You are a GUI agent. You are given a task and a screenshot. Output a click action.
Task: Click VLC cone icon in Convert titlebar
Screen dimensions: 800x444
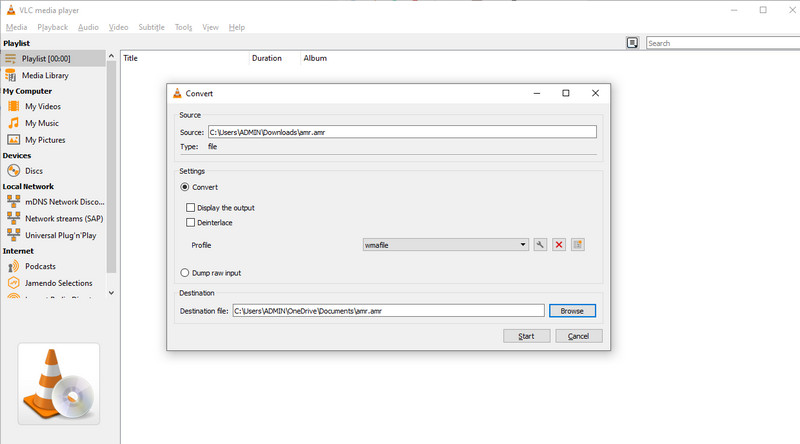pyautogui.click(x=177, y=93)
